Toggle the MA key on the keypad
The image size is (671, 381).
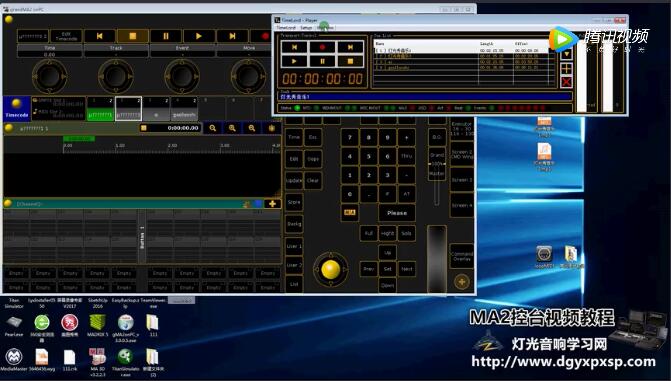point(350,212)
